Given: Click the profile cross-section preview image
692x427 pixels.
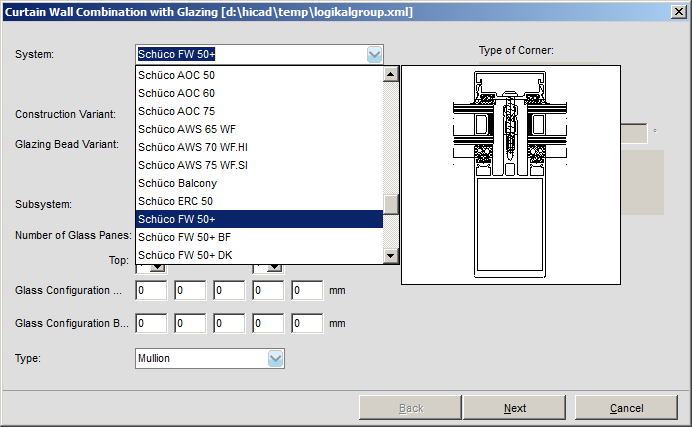Looking at the screenshot, I should pos(511,175).
